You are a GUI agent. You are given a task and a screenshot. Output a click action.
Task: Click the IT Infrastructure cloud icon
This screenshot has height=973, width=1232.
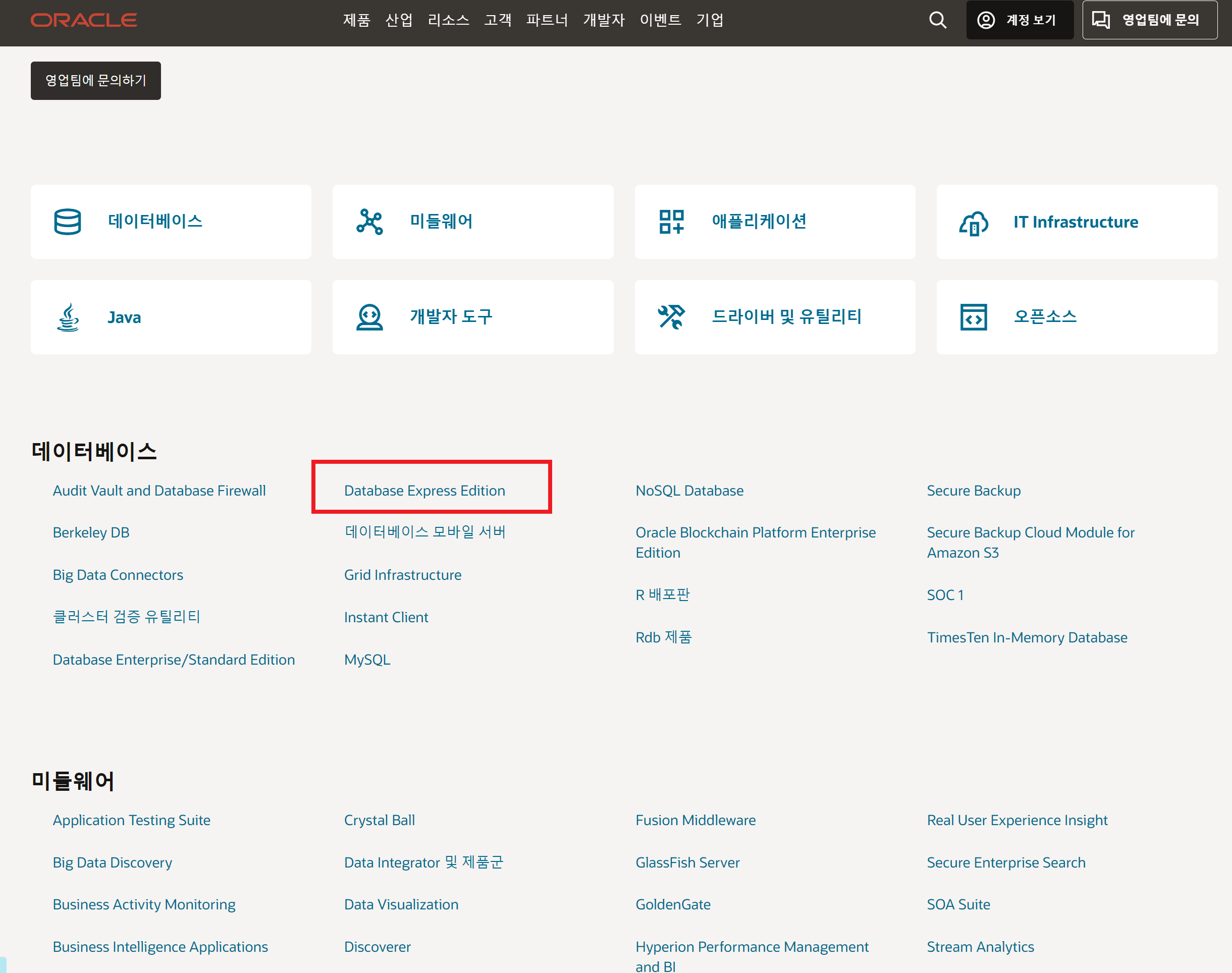(x=974, y=223)
